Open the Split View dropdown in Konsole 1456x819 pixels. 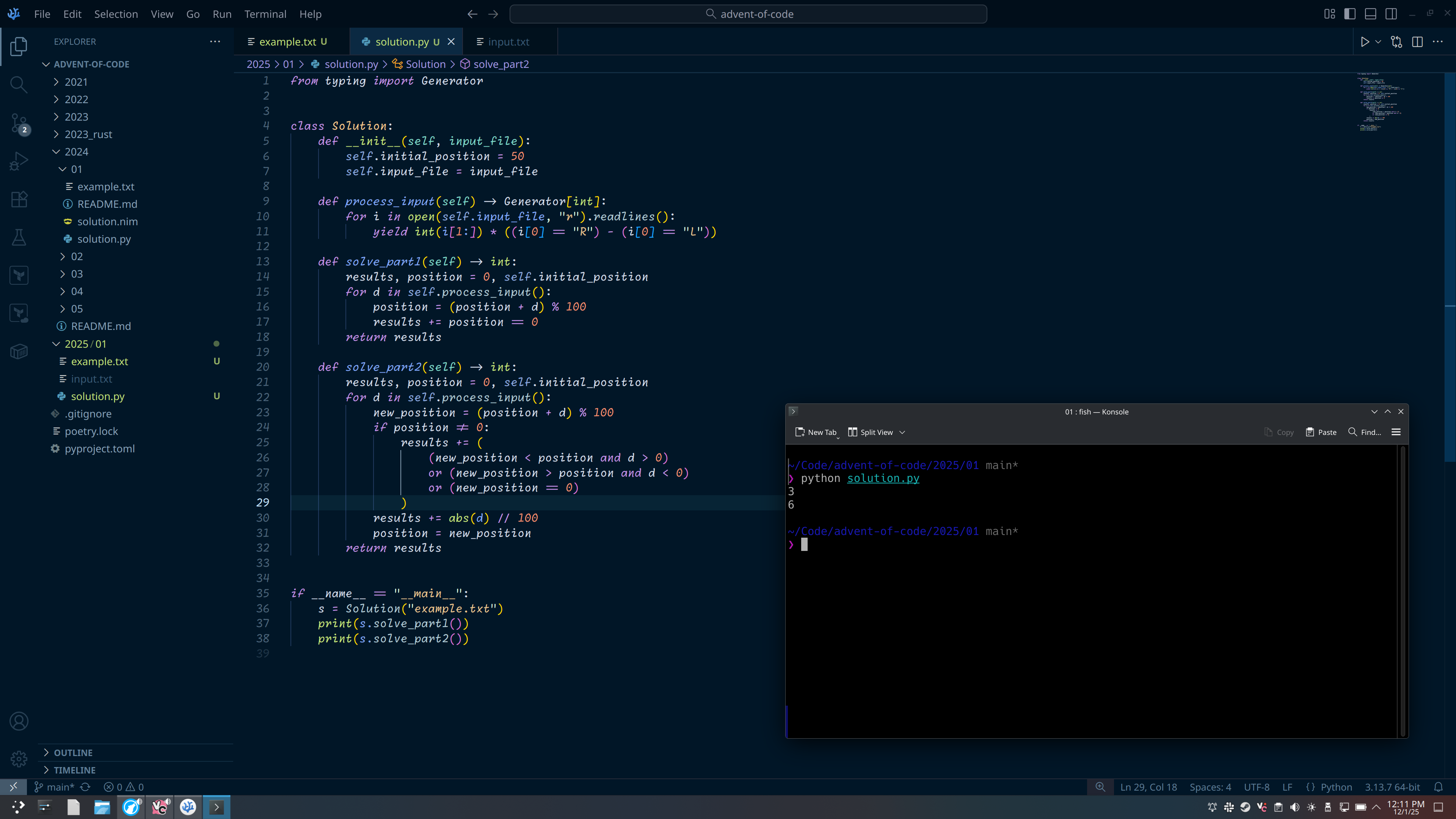tap(902, 432)
